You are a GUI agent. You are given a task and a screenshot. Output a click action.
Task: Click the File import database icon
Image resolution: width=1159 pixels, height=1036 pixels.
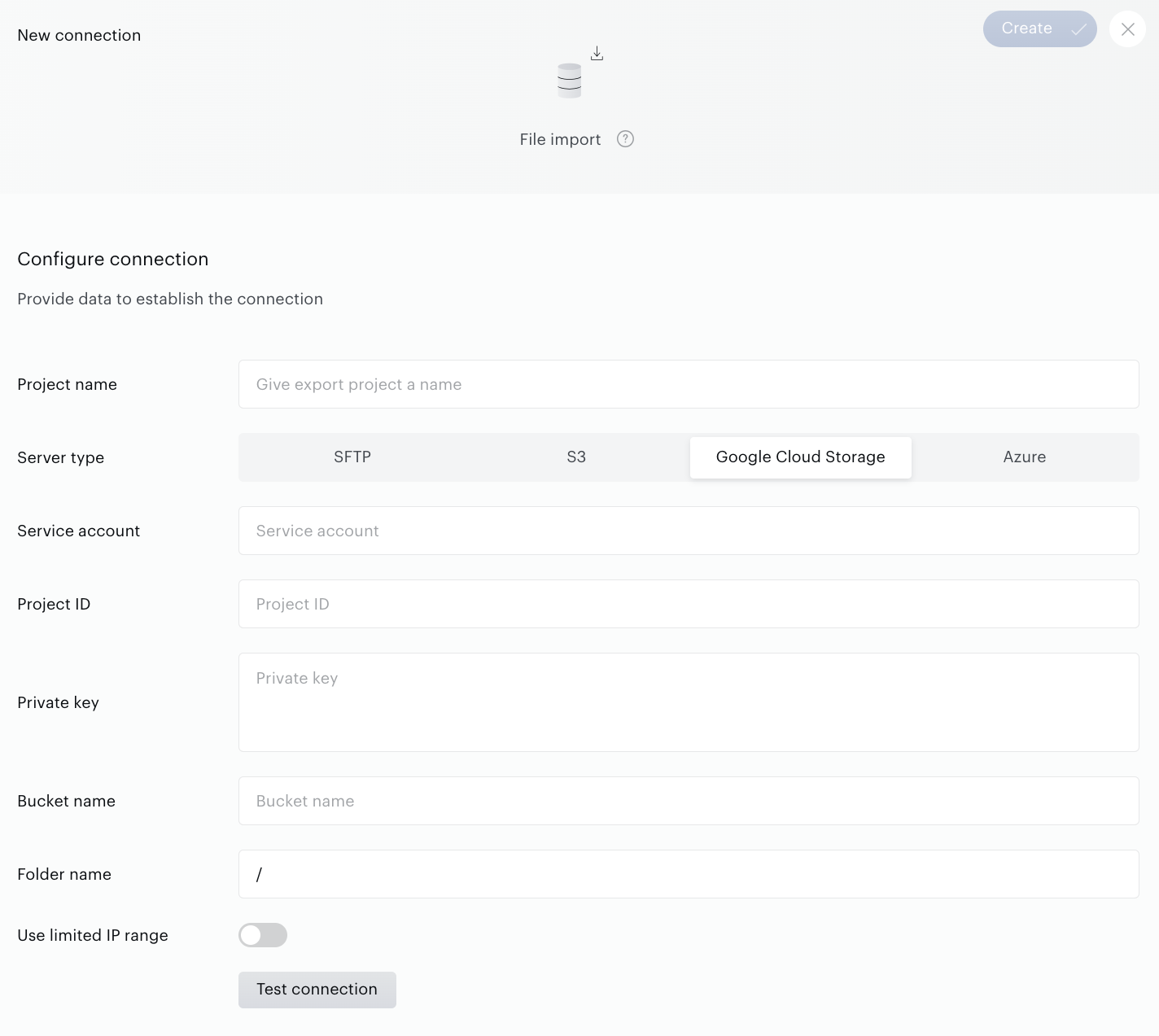570,81
